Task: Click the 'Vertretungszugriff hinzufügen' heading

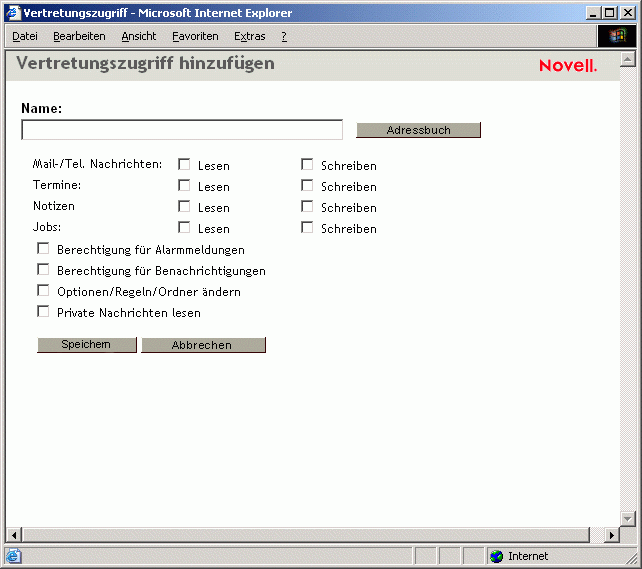Action: click(x=145, y=63)
